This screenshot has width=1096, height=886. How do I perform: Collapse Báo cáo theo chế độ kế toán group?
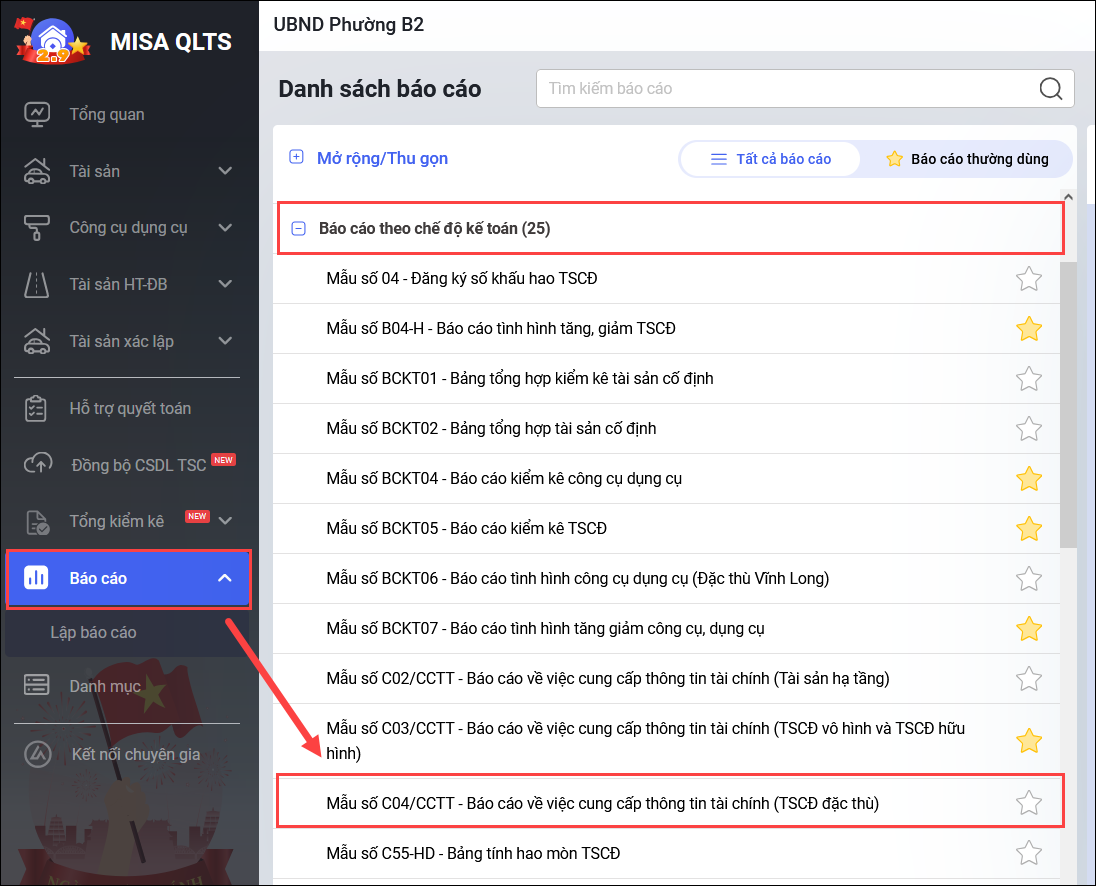[x=298, y=228]
